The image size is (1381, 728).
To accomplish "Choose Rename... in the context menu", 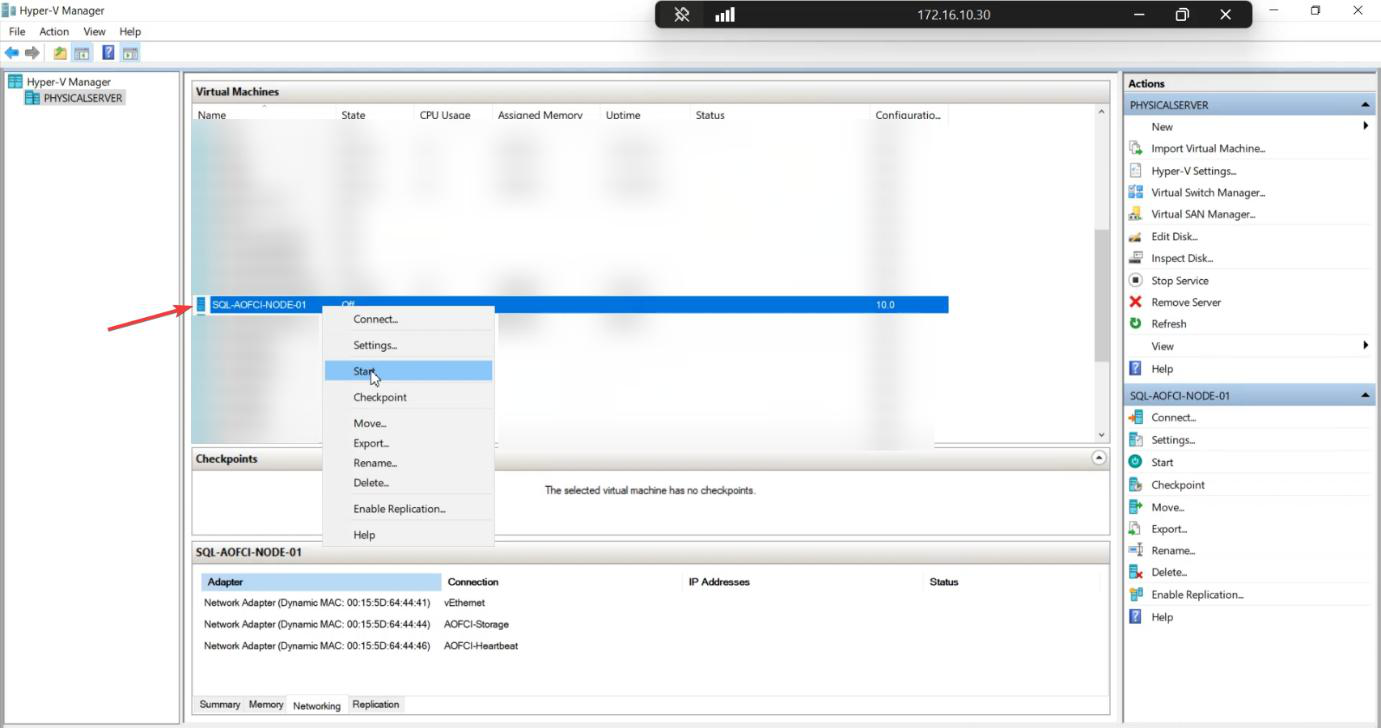I will tap(408, 463).
